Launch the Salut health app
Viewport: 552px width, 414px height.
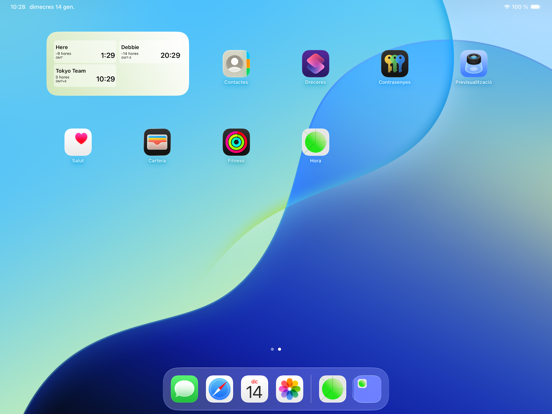[x=78, y=142]
